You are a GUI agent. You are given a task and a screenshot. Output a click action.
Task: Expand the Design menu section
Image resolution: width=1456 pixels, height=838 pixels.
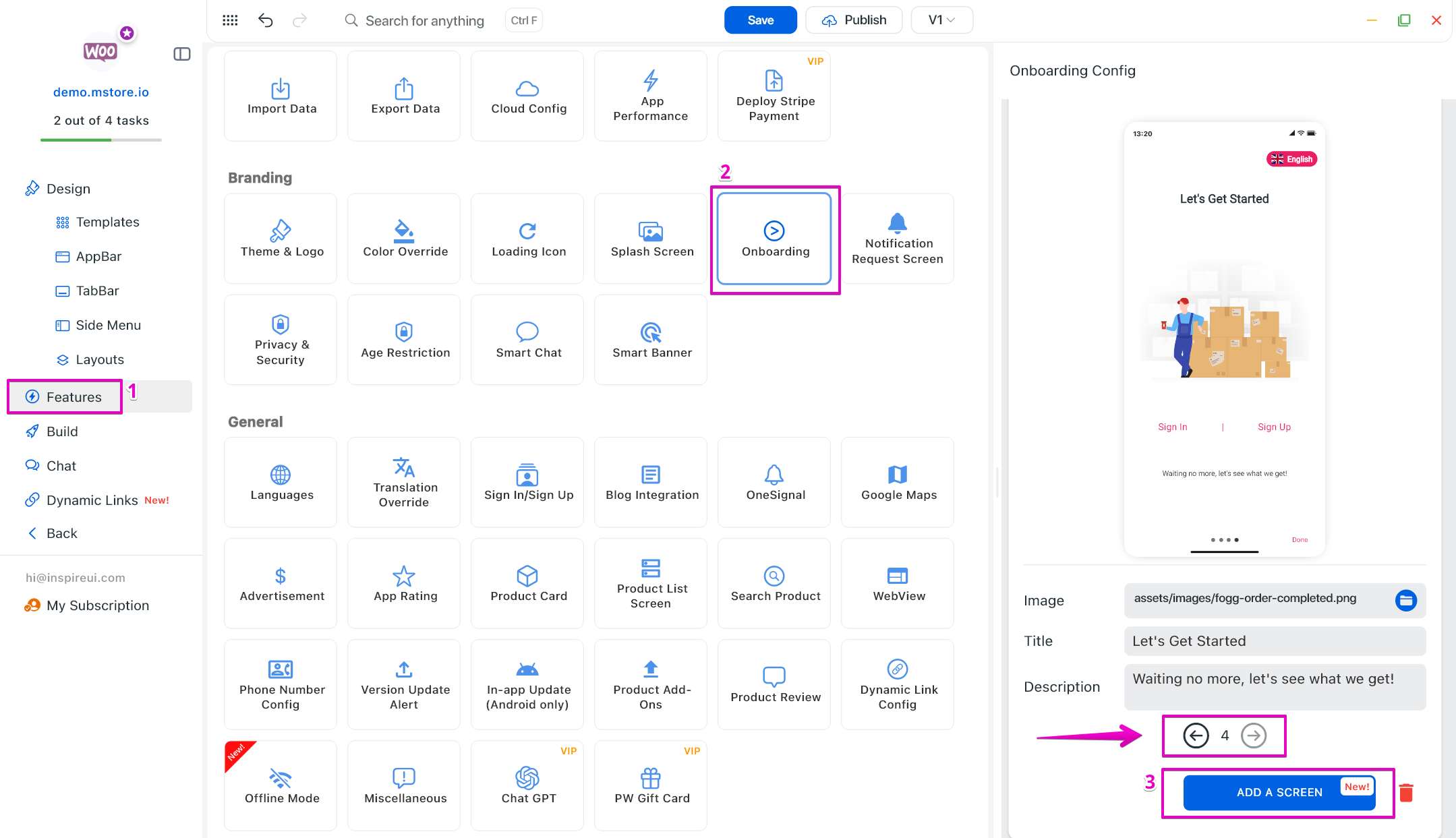pyautogui.click(x=67, y=189)
